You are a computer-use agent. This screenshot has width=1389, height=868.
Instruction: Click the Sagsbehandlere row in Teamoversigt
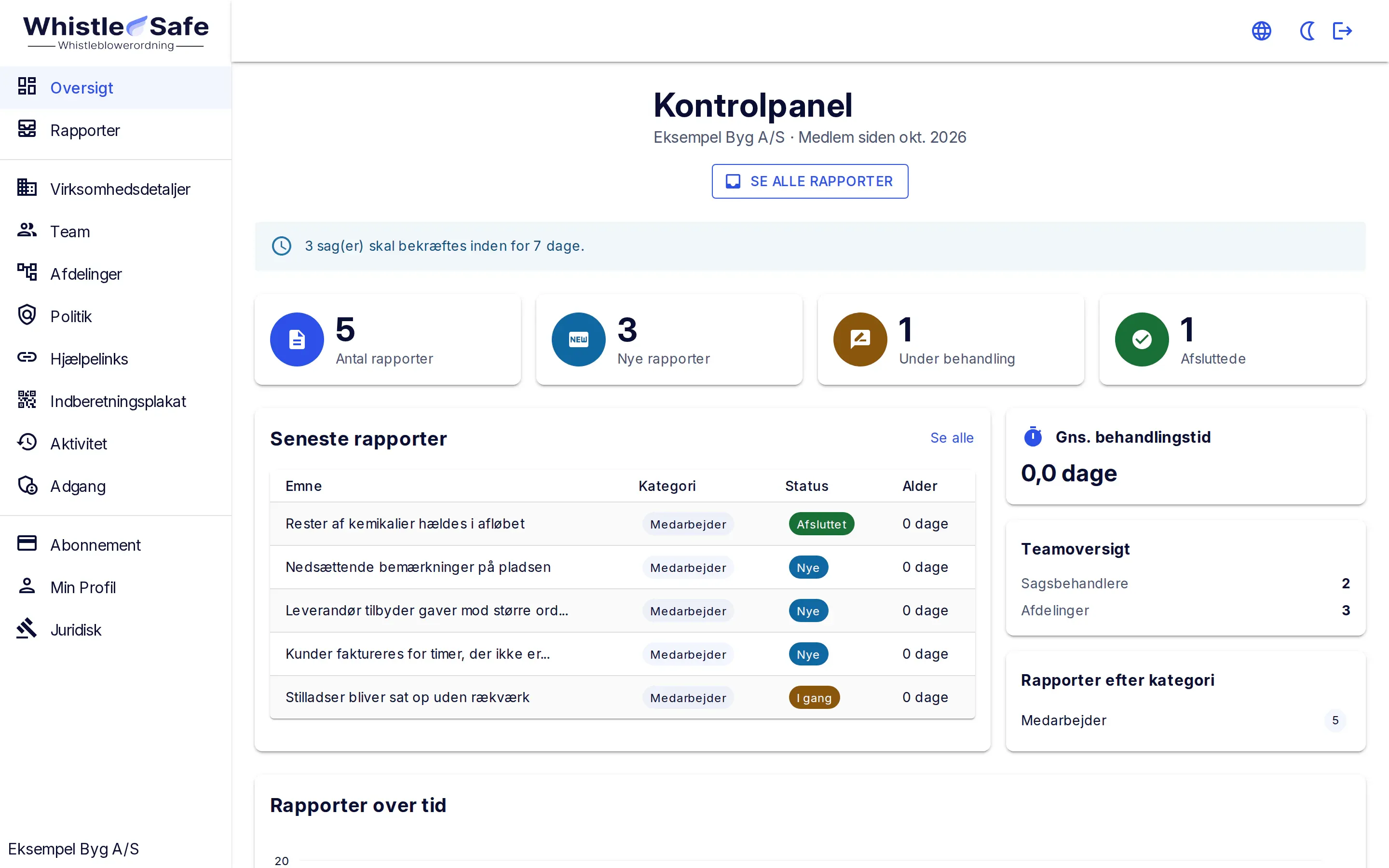pyautogui.click(x=1185, y=583)
